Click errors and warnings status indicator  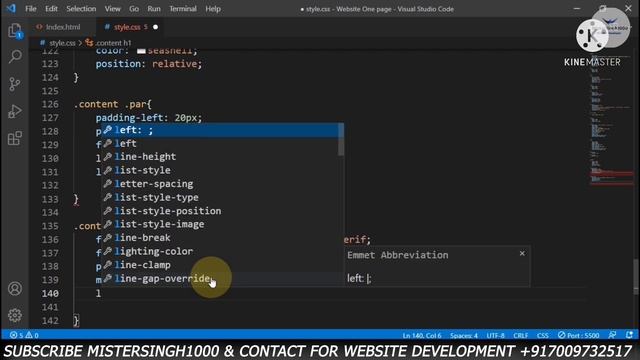coord(24,335)
